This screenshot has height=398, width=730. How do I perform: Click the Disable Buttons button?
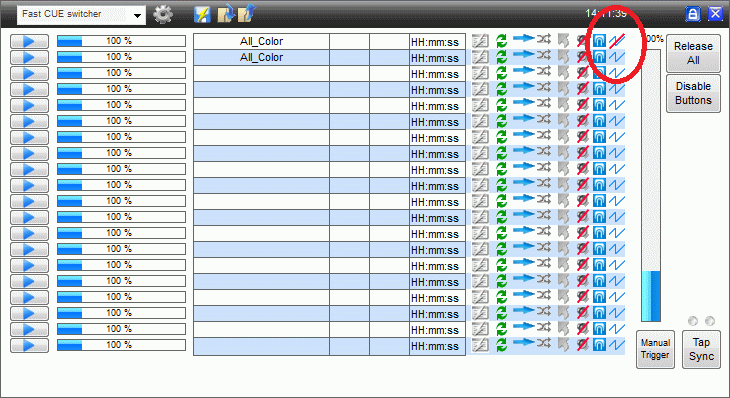click(693, 93)
